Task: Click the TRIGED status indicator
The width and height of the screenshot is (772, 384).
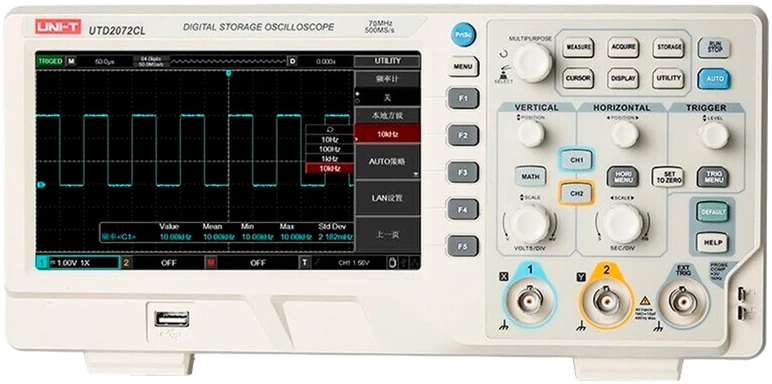Action: coord(50,62)
